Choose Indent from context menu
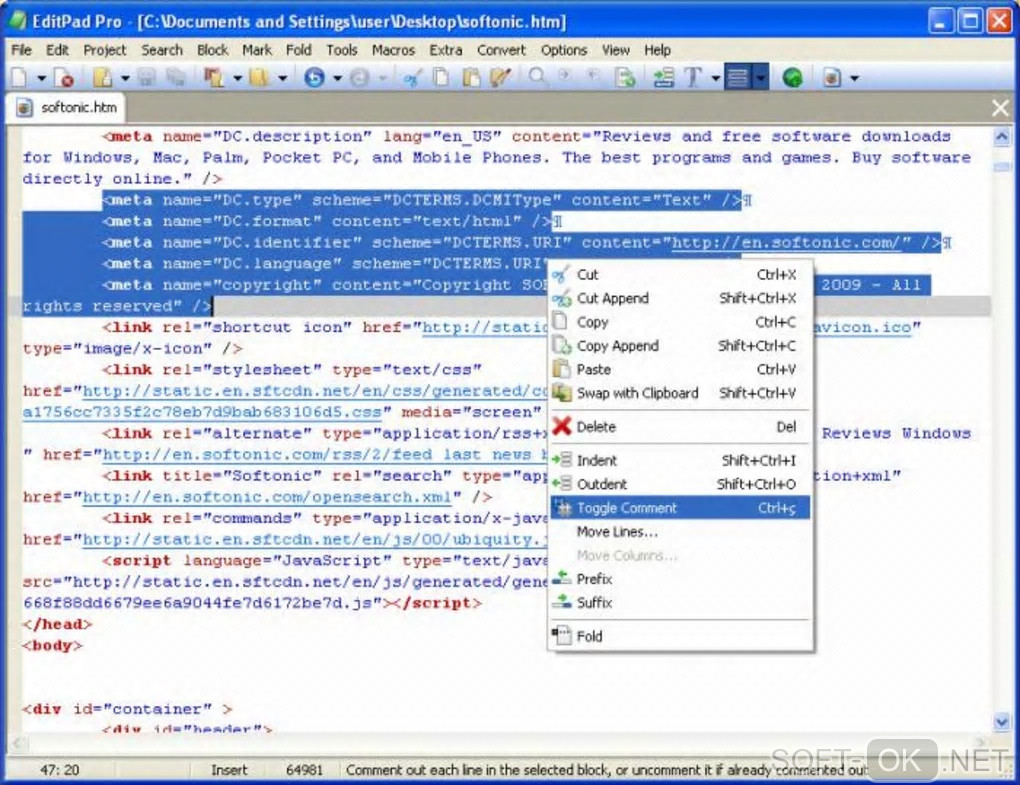This screenshot has width=1020, height=785. click(x=680, y=460)
